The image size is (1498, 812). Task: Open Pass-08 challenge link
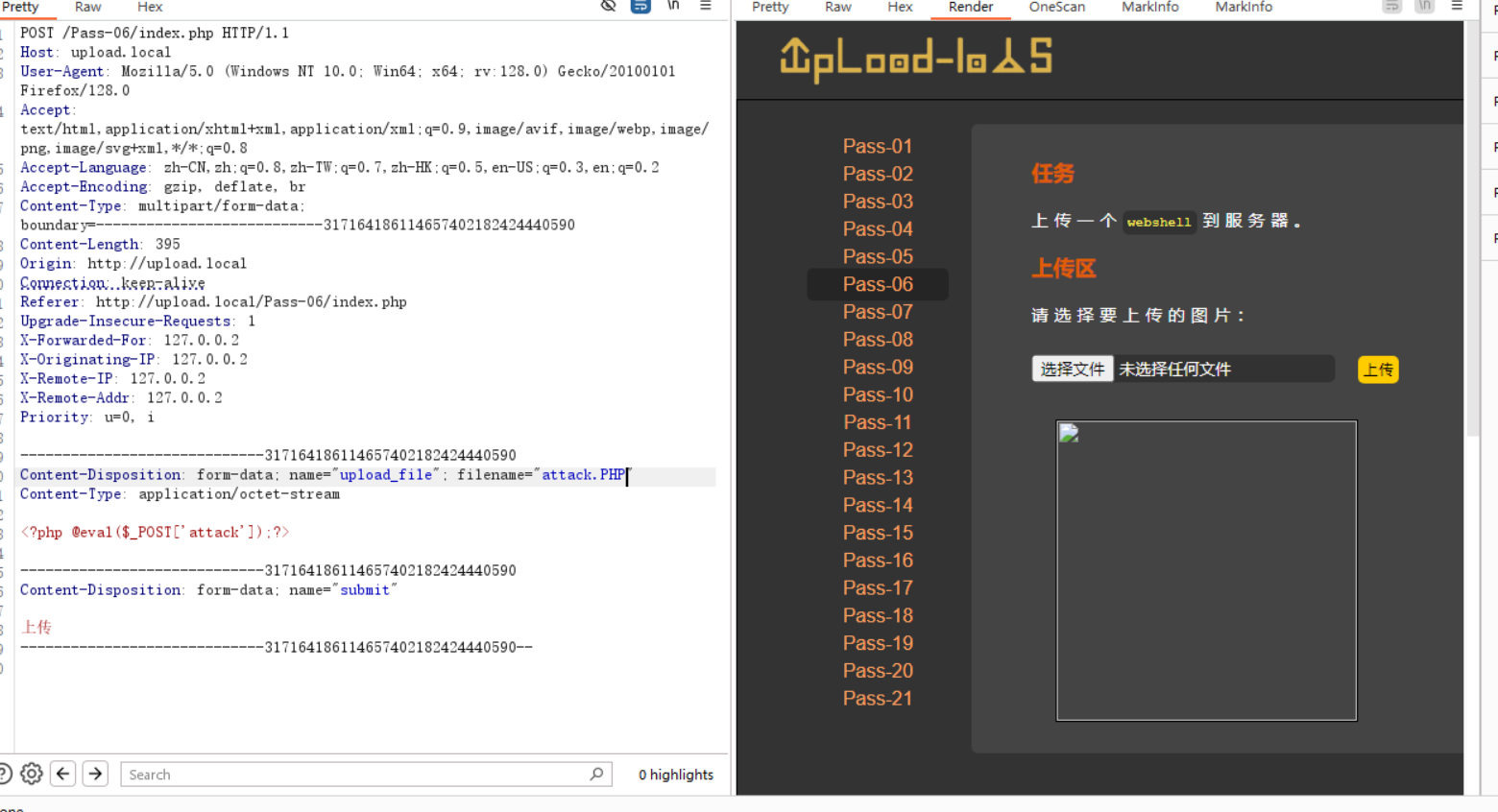point(878,340)
